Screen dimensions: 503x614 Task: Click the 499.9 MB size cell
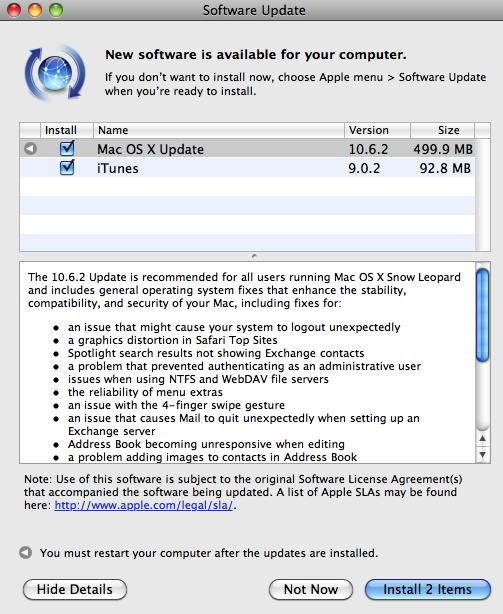pos(443,149)
